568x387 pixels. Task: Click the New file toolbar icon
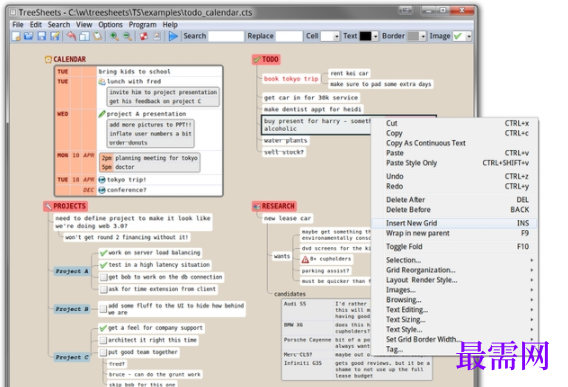coord(16,36)
